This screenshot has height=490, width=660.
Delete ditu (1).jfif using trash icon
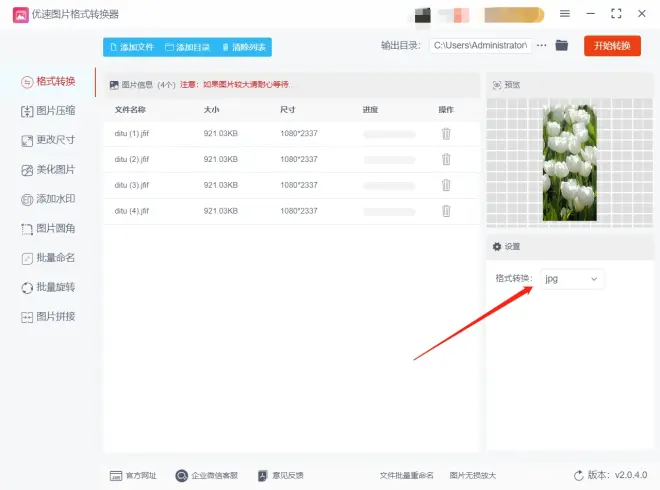point(446,133)
